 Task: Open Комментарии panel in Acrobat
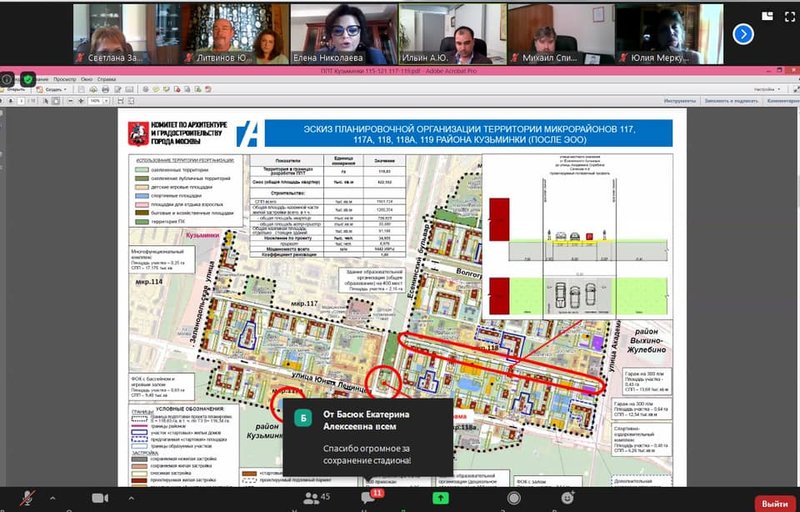(783, 101)
